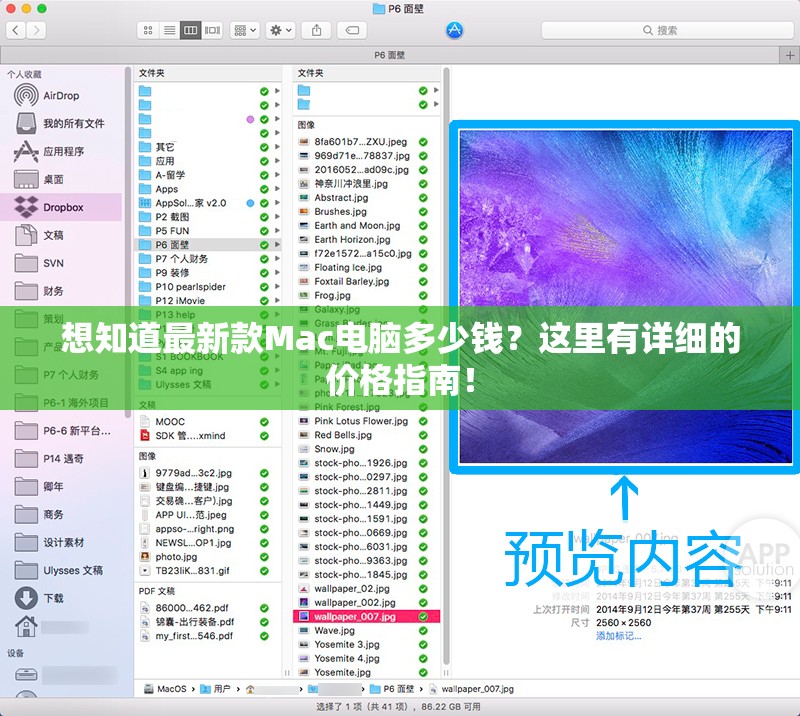Viewport: 800px width, 716px height.
Task: Click MacOS in the path bar
Action: tap(166, 689)
